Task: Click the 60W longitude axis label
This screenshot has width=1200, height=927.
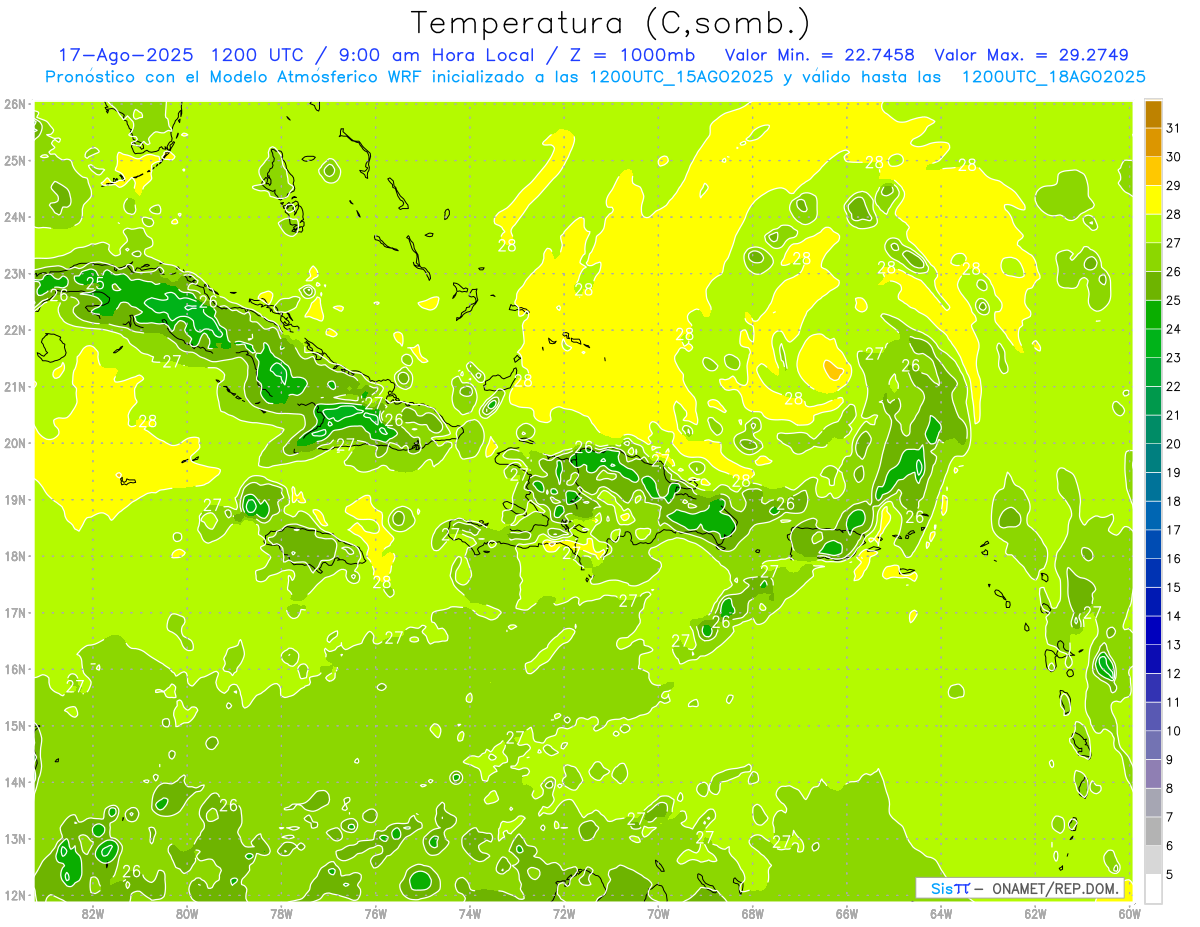Action: click(x=1129, y=913)
